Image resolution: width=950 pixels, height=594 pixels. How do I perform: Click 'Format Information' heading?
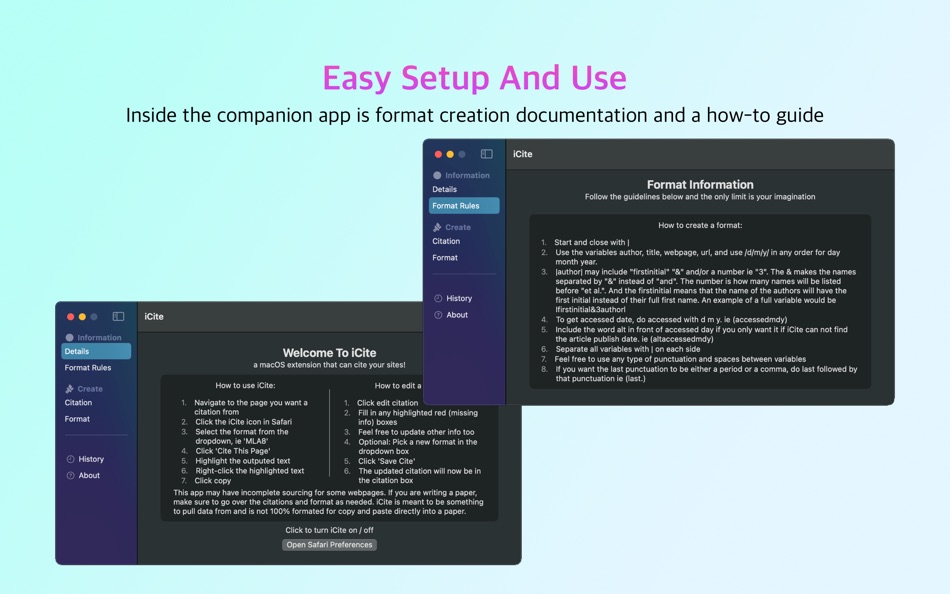(x=700, y=185)
